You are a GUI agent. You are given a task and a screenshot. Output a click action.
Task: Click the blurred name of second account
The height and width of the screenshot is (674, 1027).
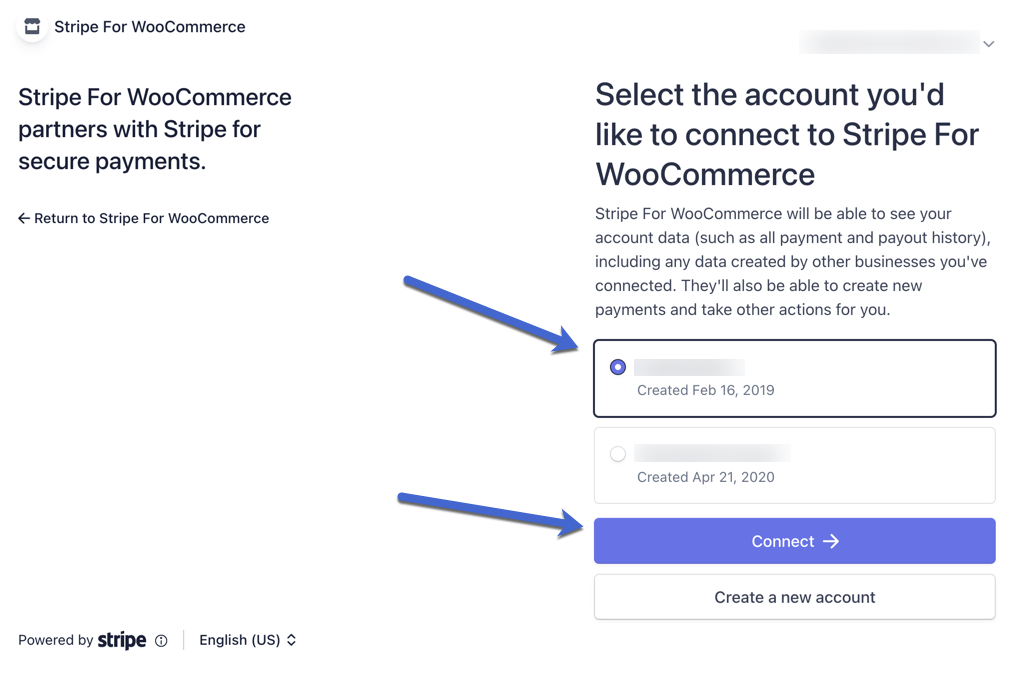[x=712, y=453]
